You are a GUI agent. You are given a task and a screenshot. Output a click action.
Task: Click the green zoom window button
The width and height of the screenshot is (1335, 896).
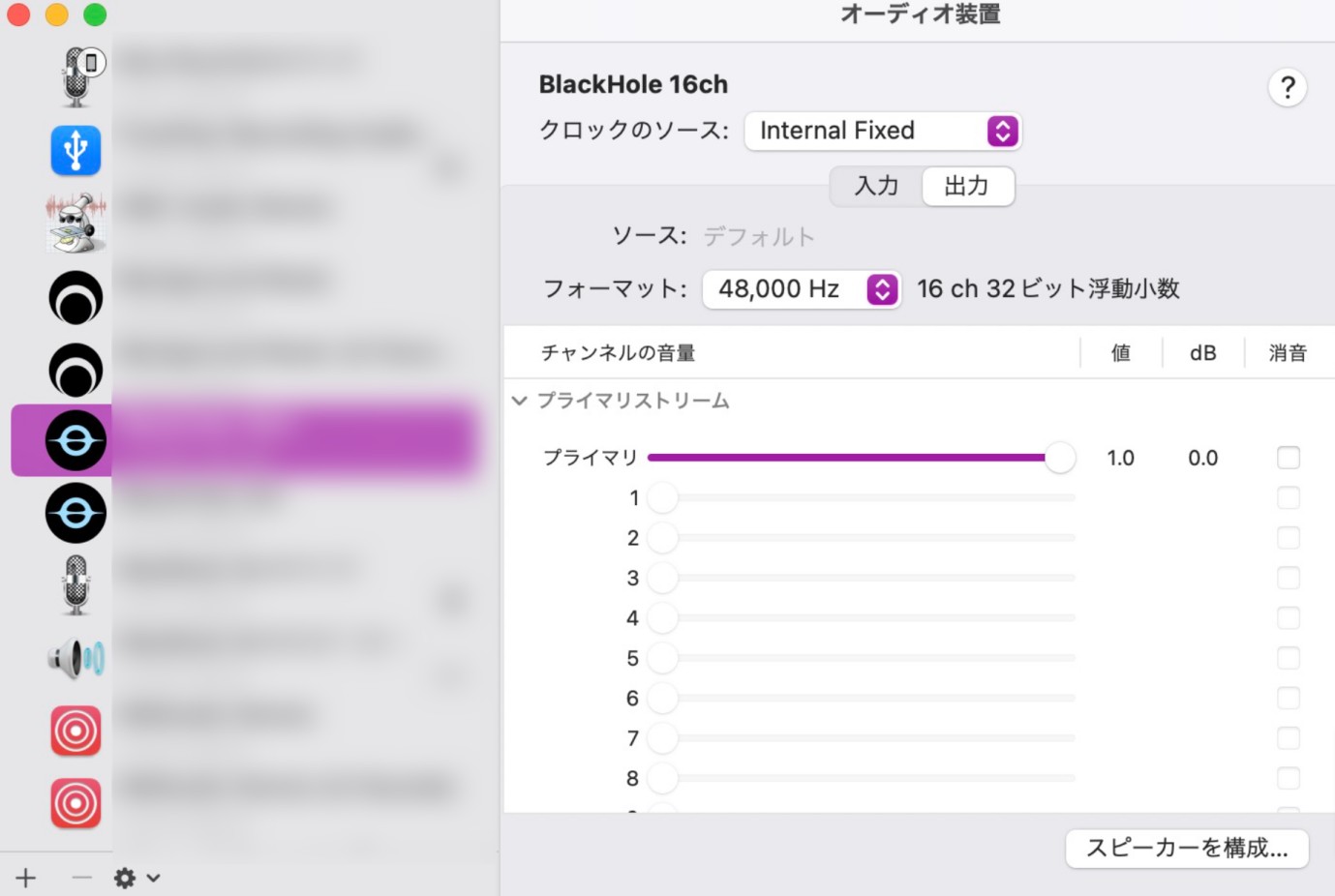95,15
